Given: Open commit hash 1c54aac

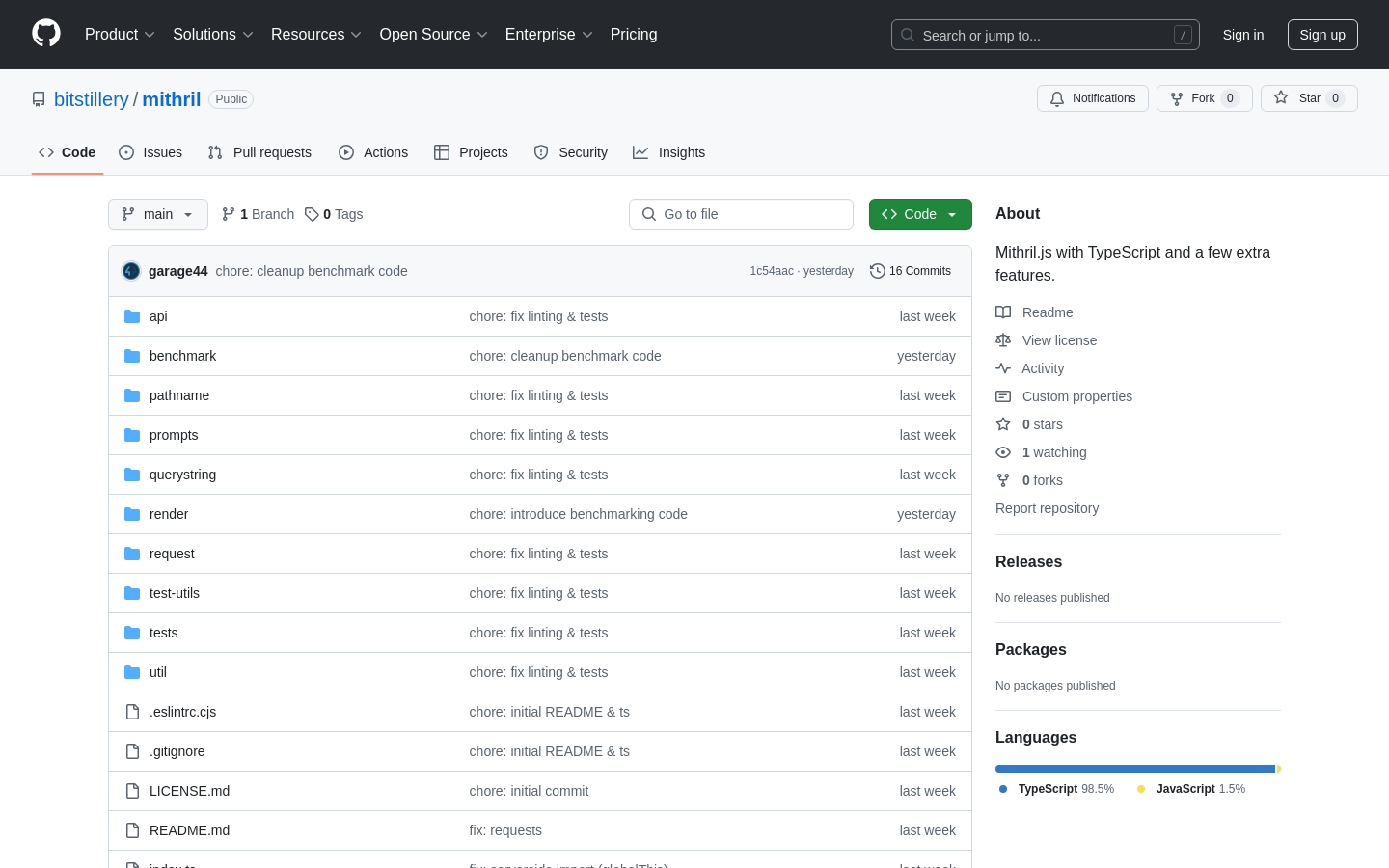Looking at the screenshot, I should [772, 271].
